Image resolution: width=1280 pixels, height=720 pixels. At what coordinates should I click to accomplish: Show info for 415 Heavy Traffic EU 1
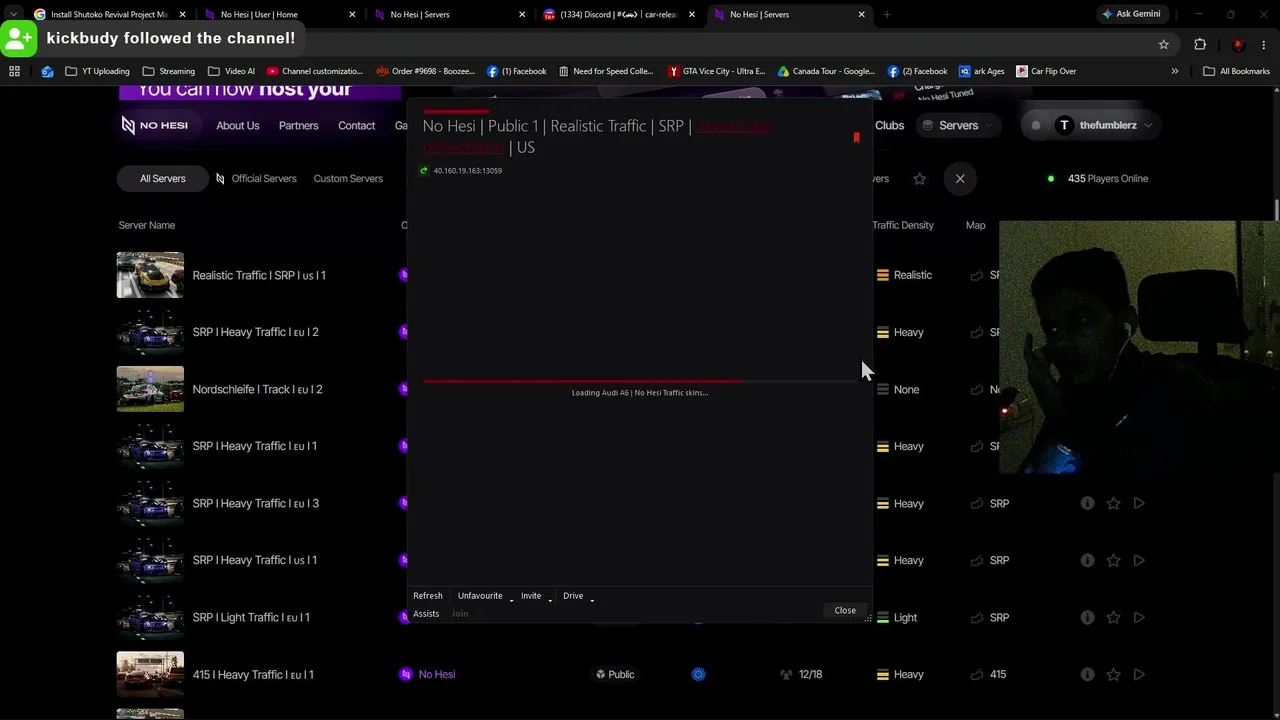(x=1087, y=674)
